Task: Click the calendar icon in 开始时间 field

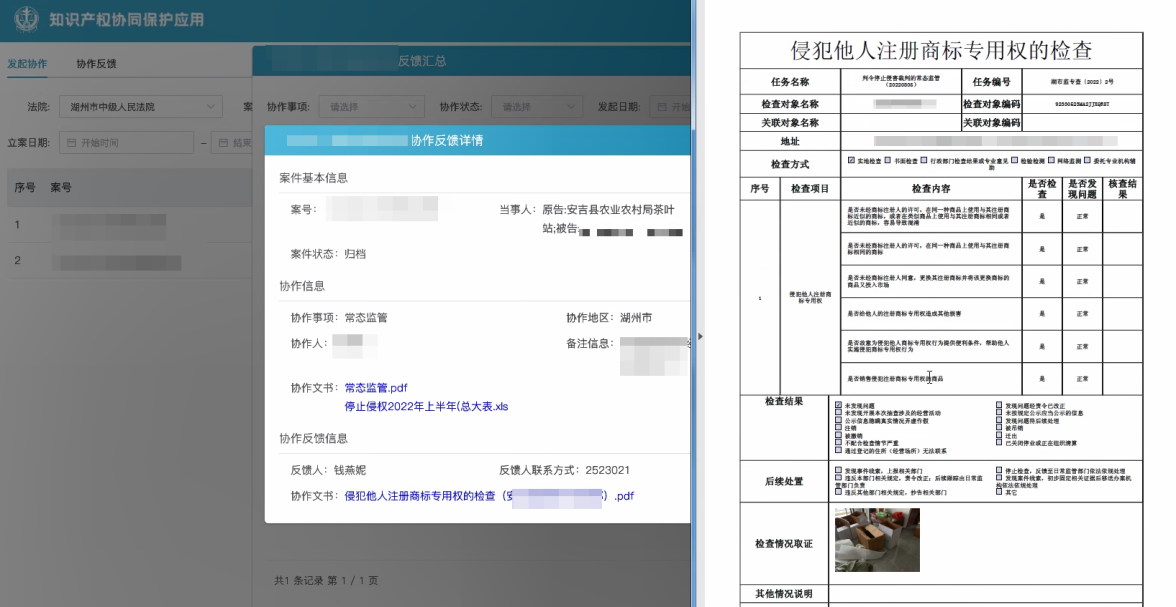Action: (72, 143)
